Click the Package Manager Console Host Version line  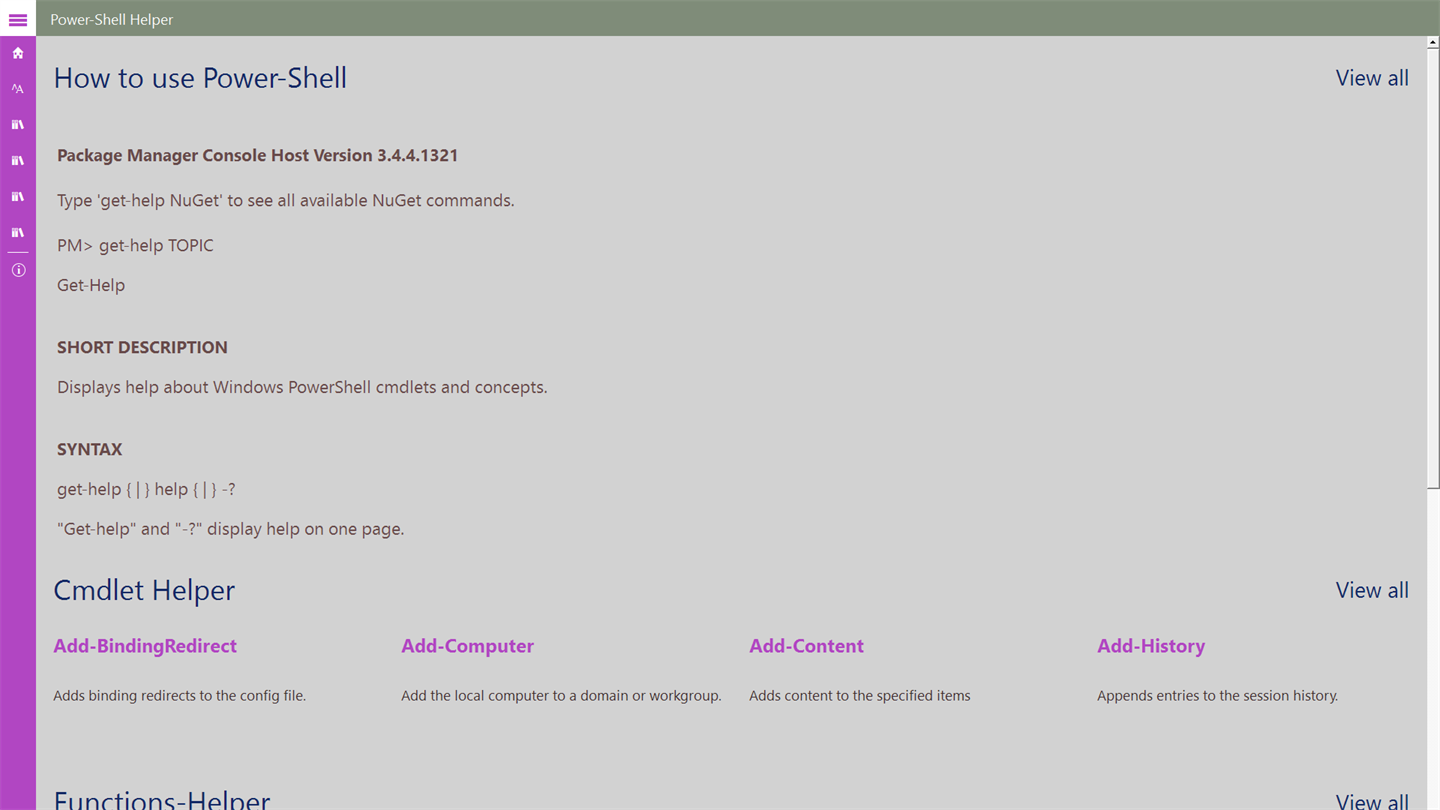pos(257,155)
